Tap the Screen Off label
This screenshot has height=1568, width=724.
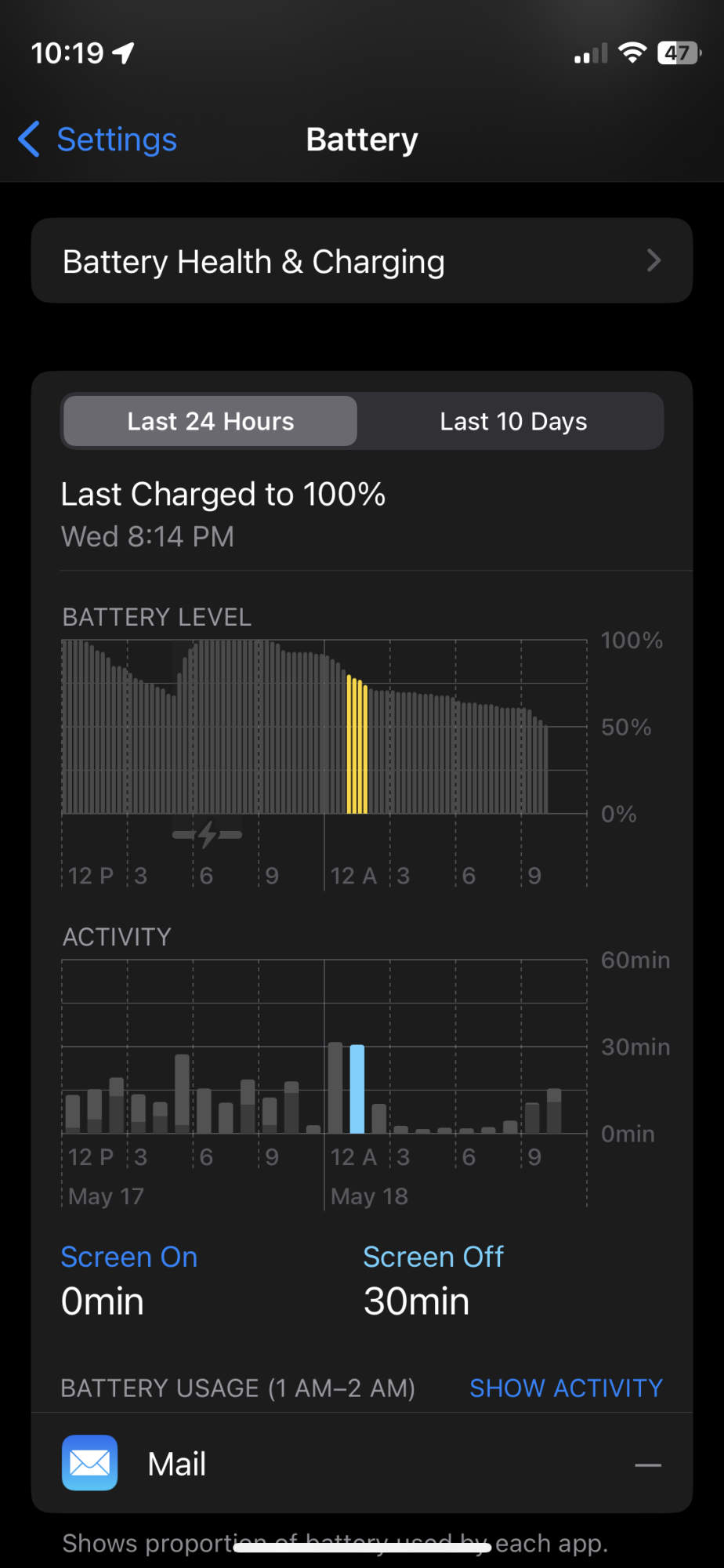(433, 1257)
